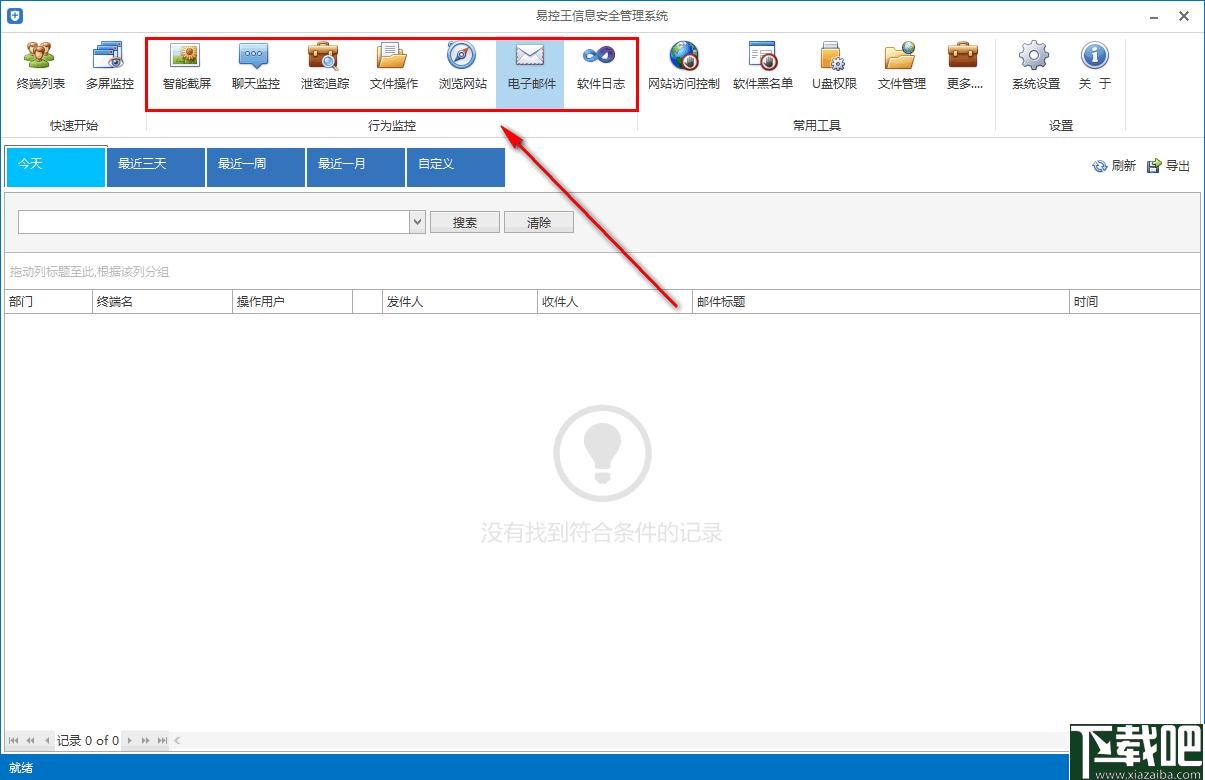This screenshot has width=1205, height=780.
Task: Select the 最近三天 last three days tab
Action: [156, 167]
